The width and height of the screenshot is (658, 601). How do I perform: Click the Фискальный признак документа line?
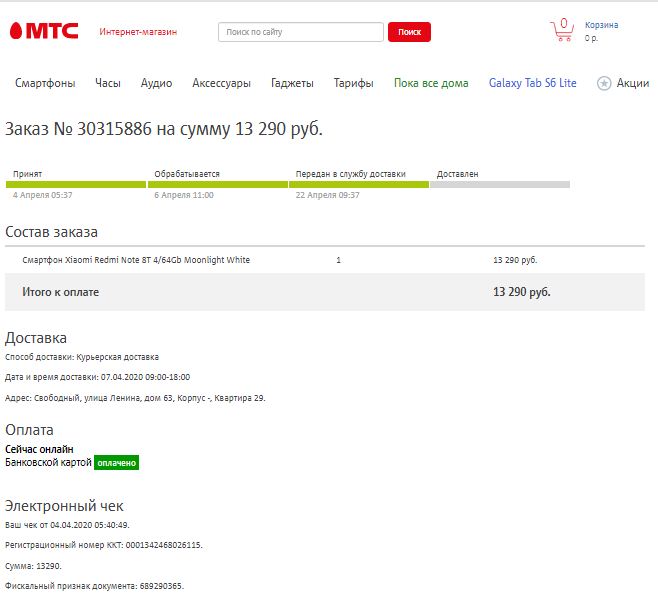pyautogui.click(x=94, y=586)
